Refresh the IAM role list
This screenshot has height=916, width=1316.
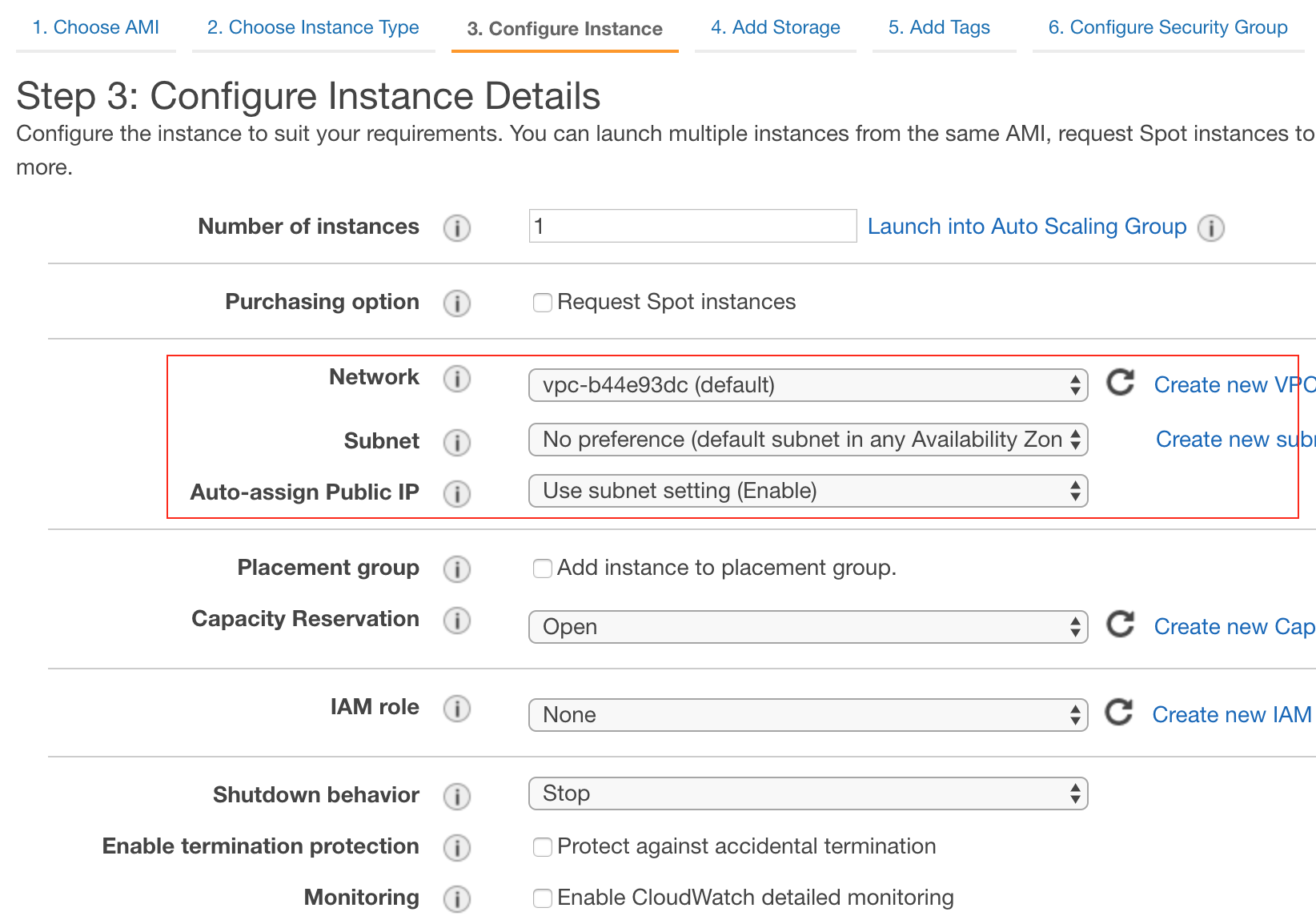(1119, 713)
